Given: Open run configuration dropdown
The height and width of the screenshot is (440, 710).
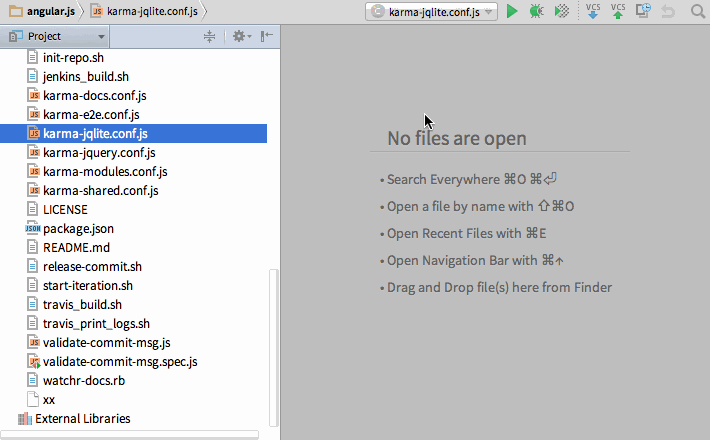Looking at the screenshot, I should click(x=432, y=12).
